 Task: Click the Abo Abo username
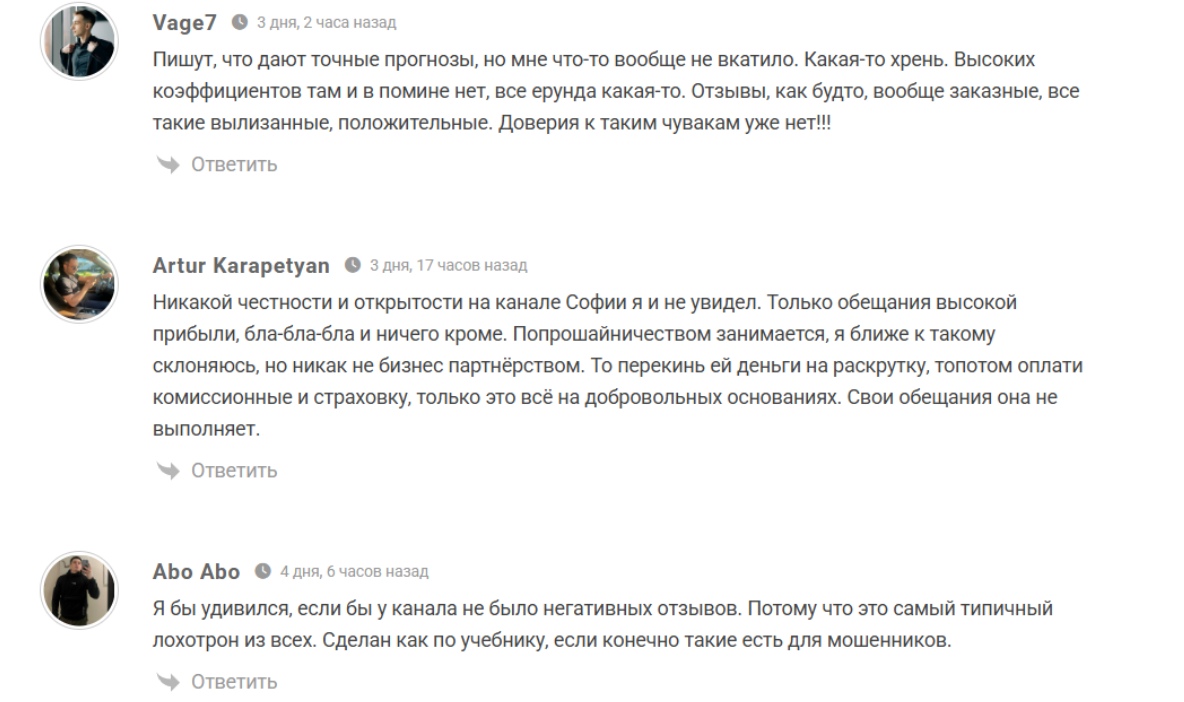[x=196, y=571]
